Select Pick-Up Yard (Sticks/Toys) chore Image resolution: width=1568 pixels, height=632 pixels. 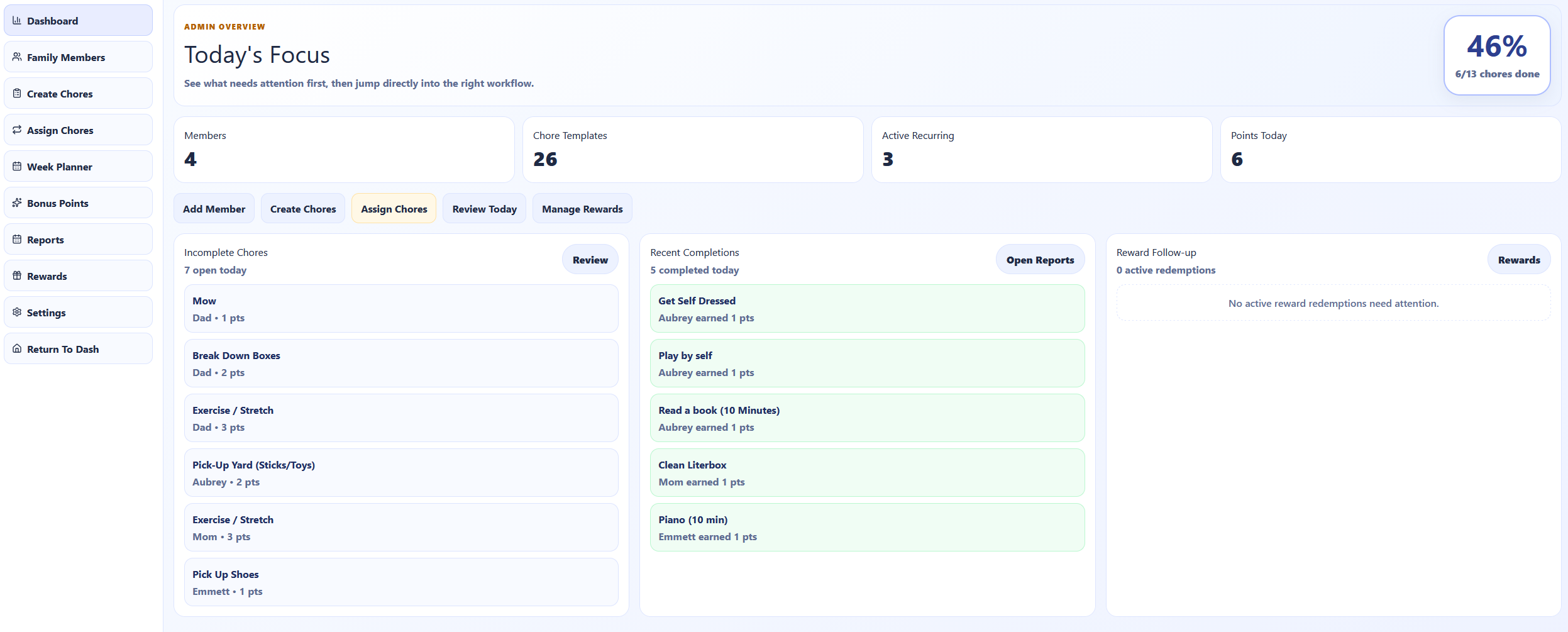coord(401,473)
